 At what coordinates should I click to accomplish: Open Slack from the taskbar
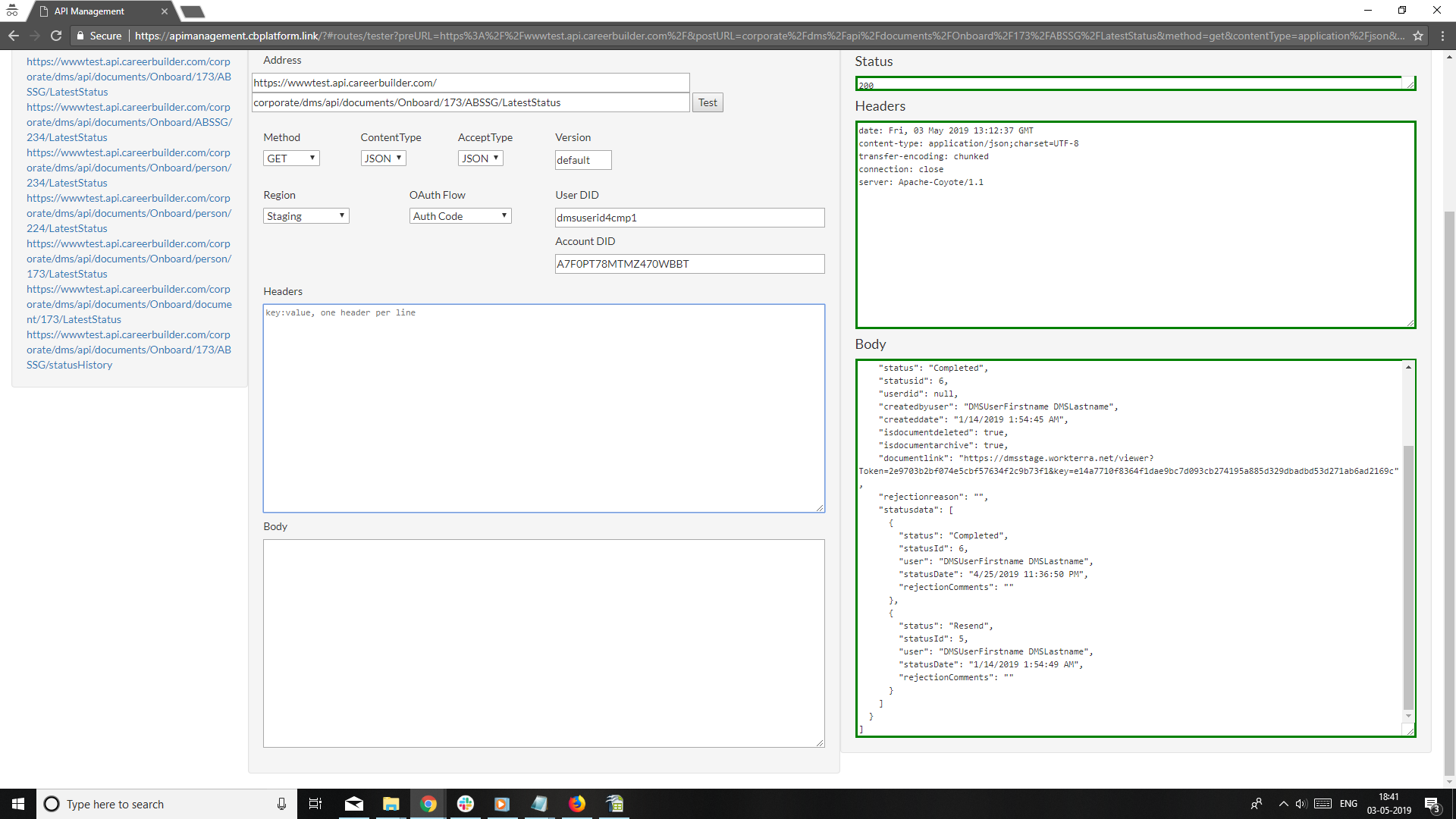[466, 804]
